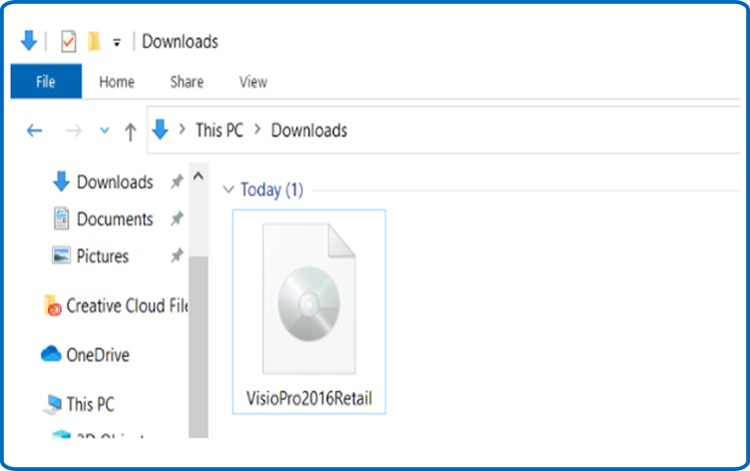This screenshot has height=471, width=750.
Task: Switch to the Share ribbon tab
Action: [187, 82]
